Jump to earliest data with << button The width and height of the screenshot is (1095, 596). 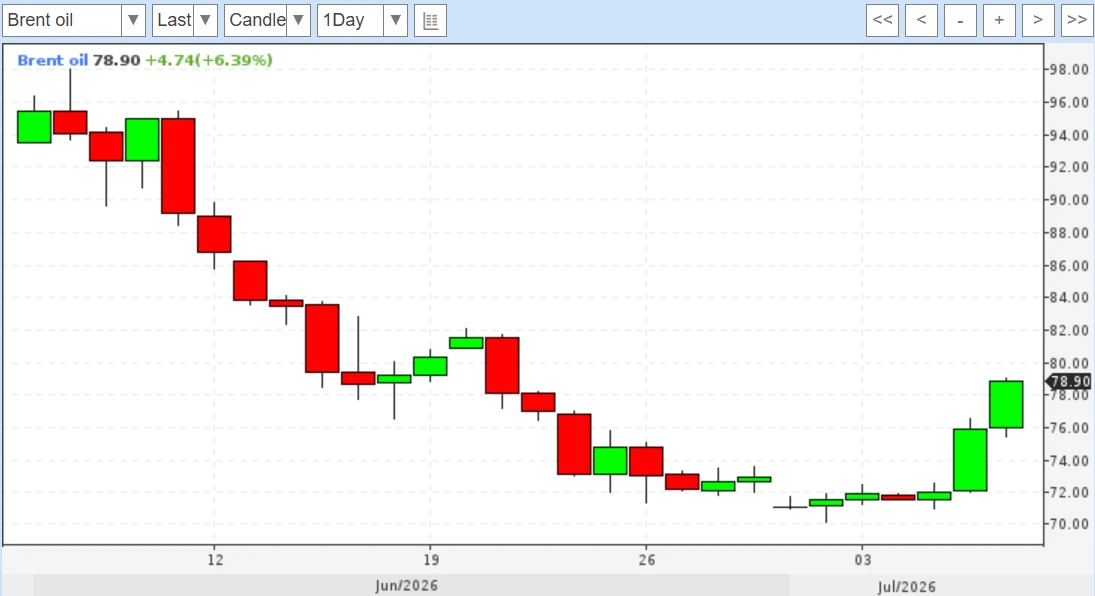[882, 20]
